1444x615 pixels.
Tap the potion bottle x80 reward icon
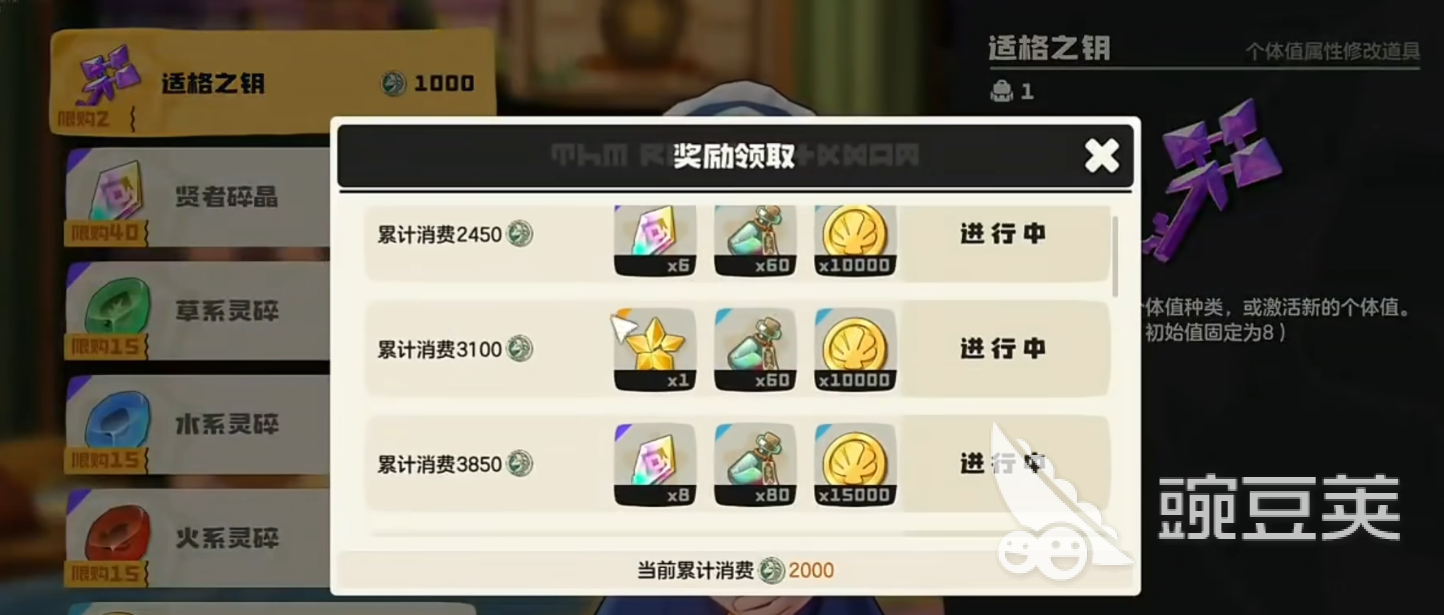[x=755, y=464]
